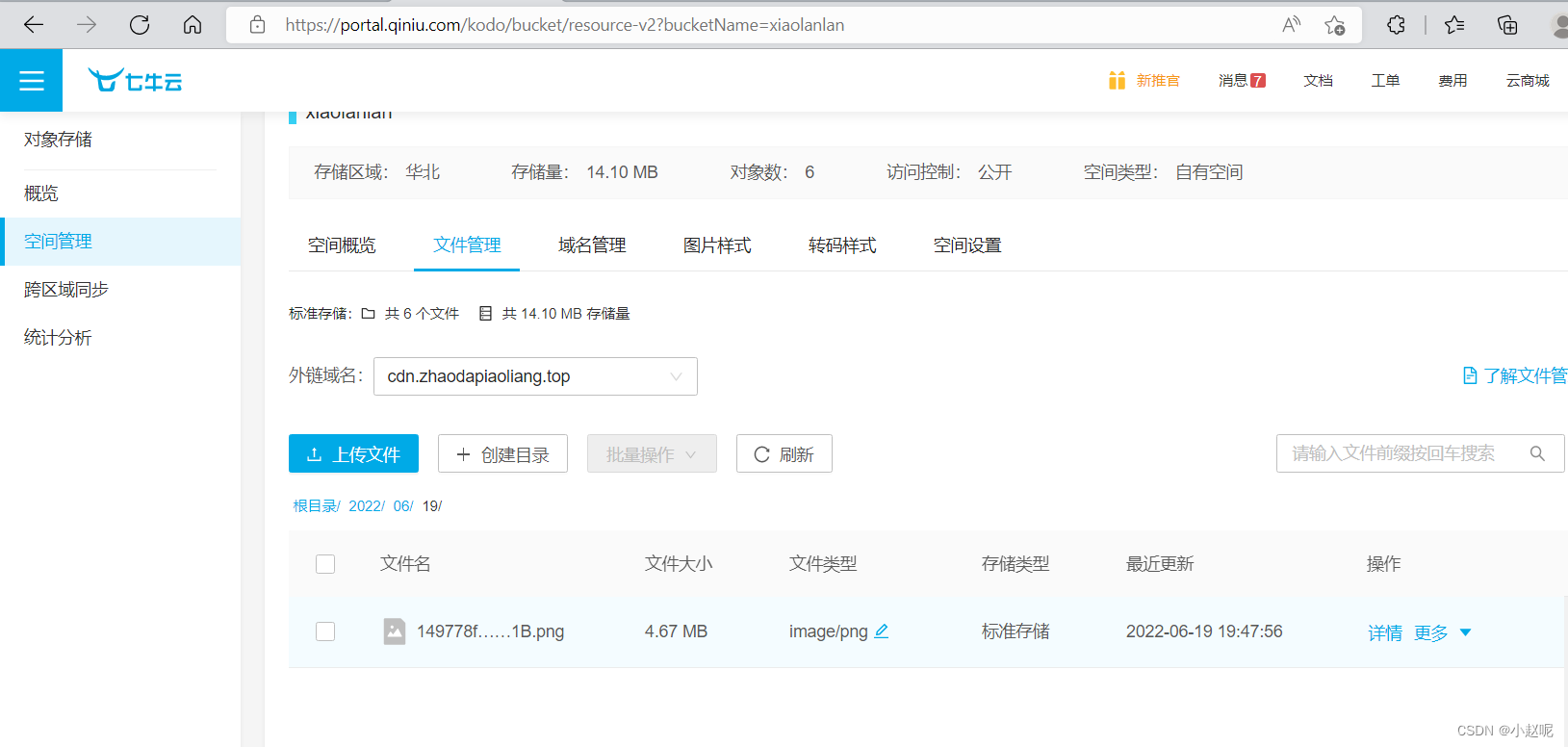Viewport: 1568px width, 747px height.
Task: Click the pencil icon beside image/png
Action: click(882, 631)
